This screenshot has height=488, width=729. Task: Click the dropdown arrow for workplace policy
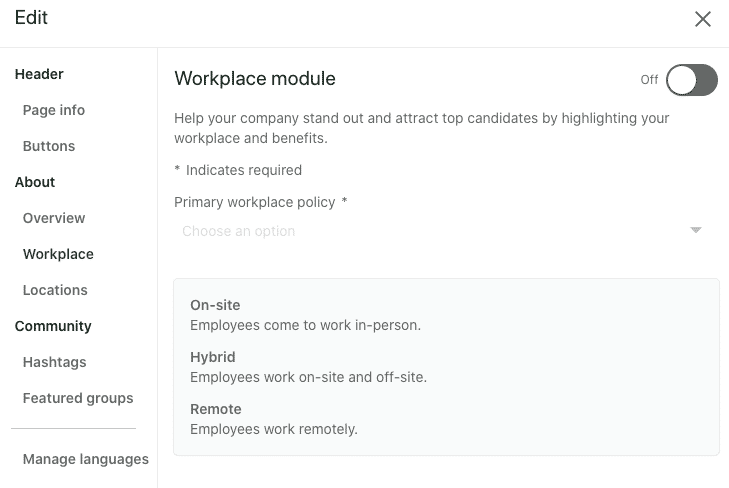[696, 230]
